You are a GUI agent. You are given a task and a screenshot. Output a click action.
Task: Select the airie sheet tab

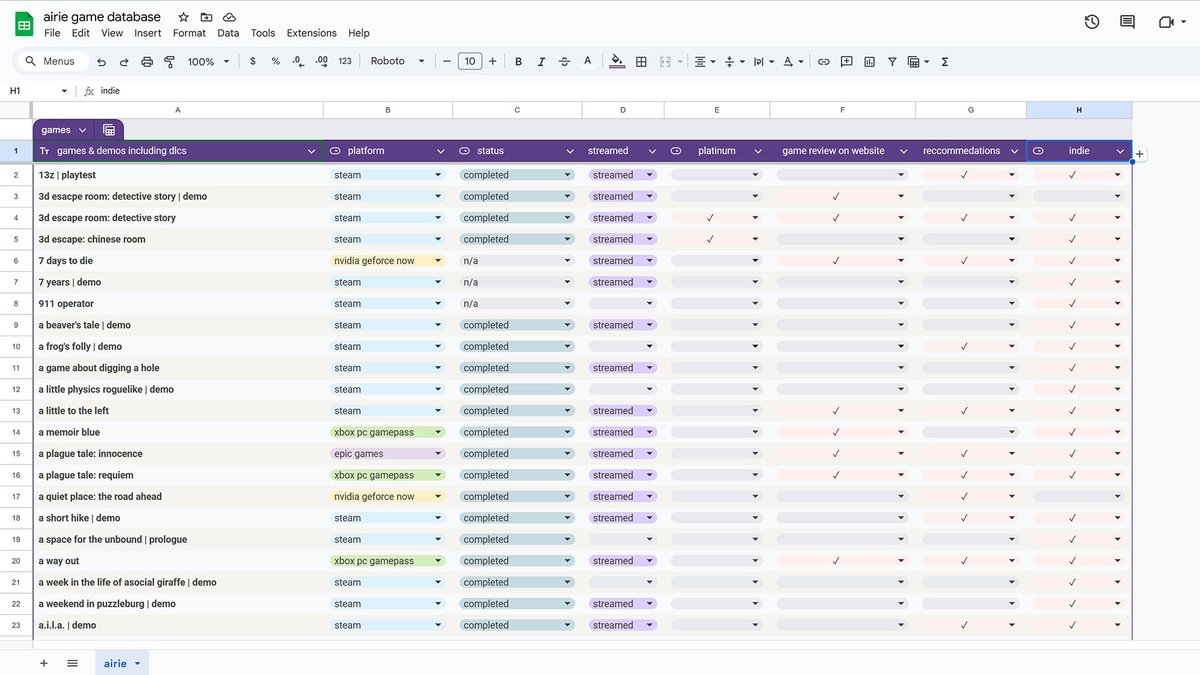122,663
